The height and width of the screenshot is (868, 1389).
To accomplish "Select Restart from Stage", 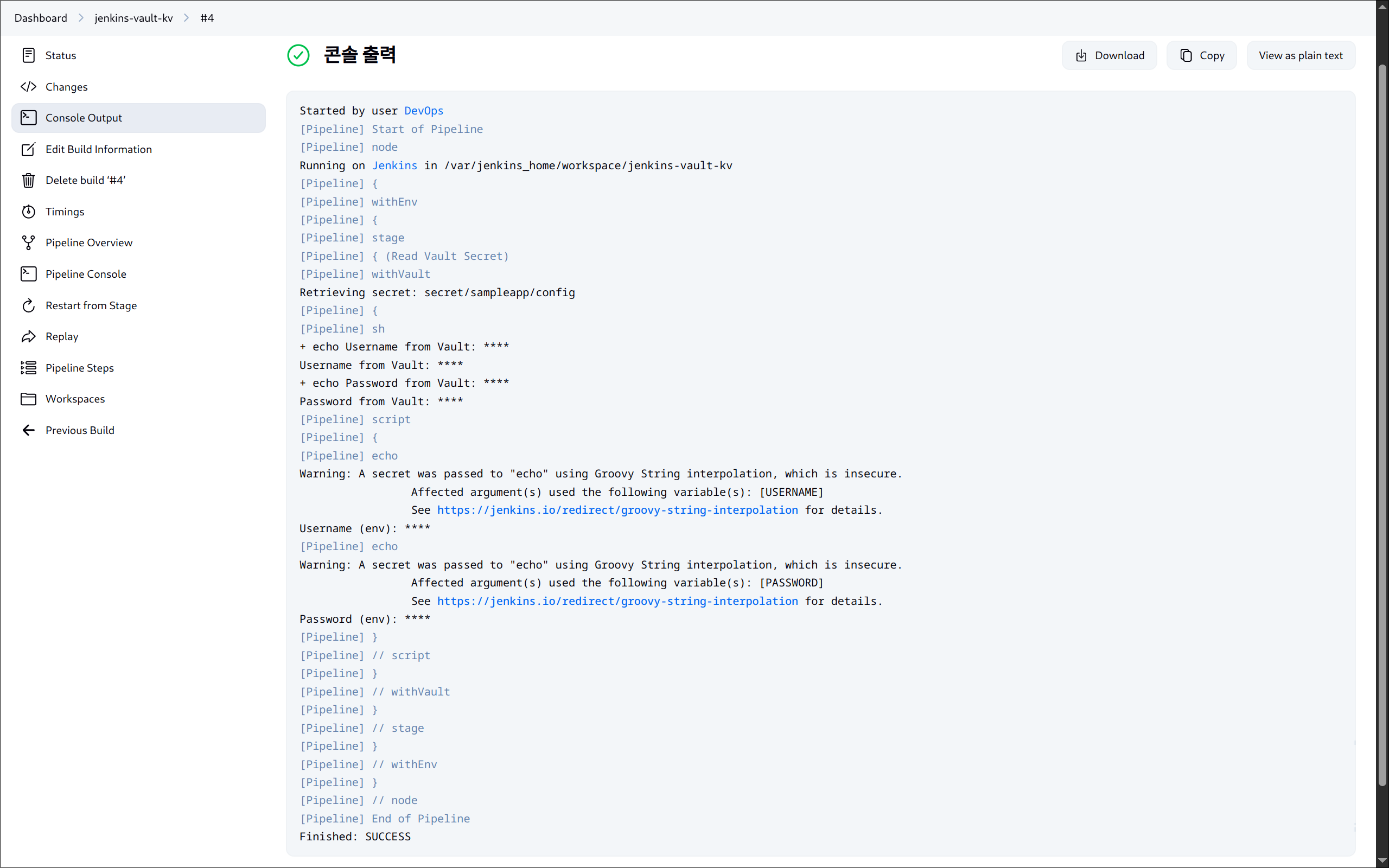I will point(138,305).
